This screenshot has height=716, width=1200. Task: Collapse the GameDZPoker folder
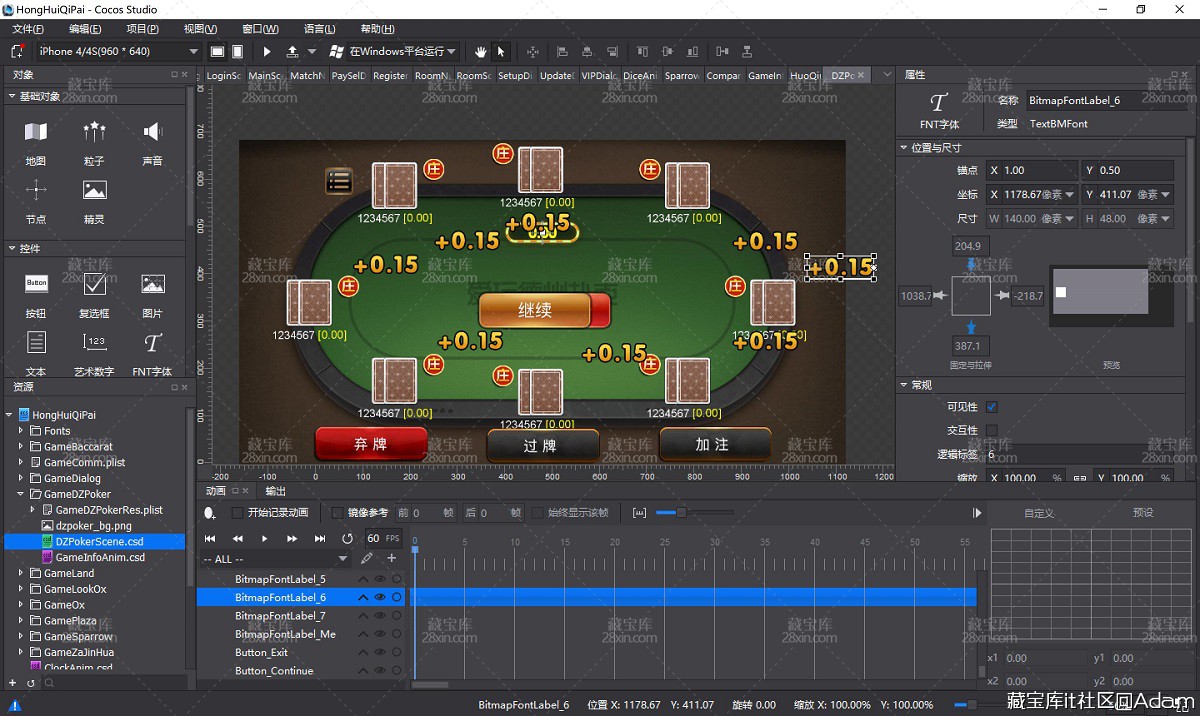21,494
